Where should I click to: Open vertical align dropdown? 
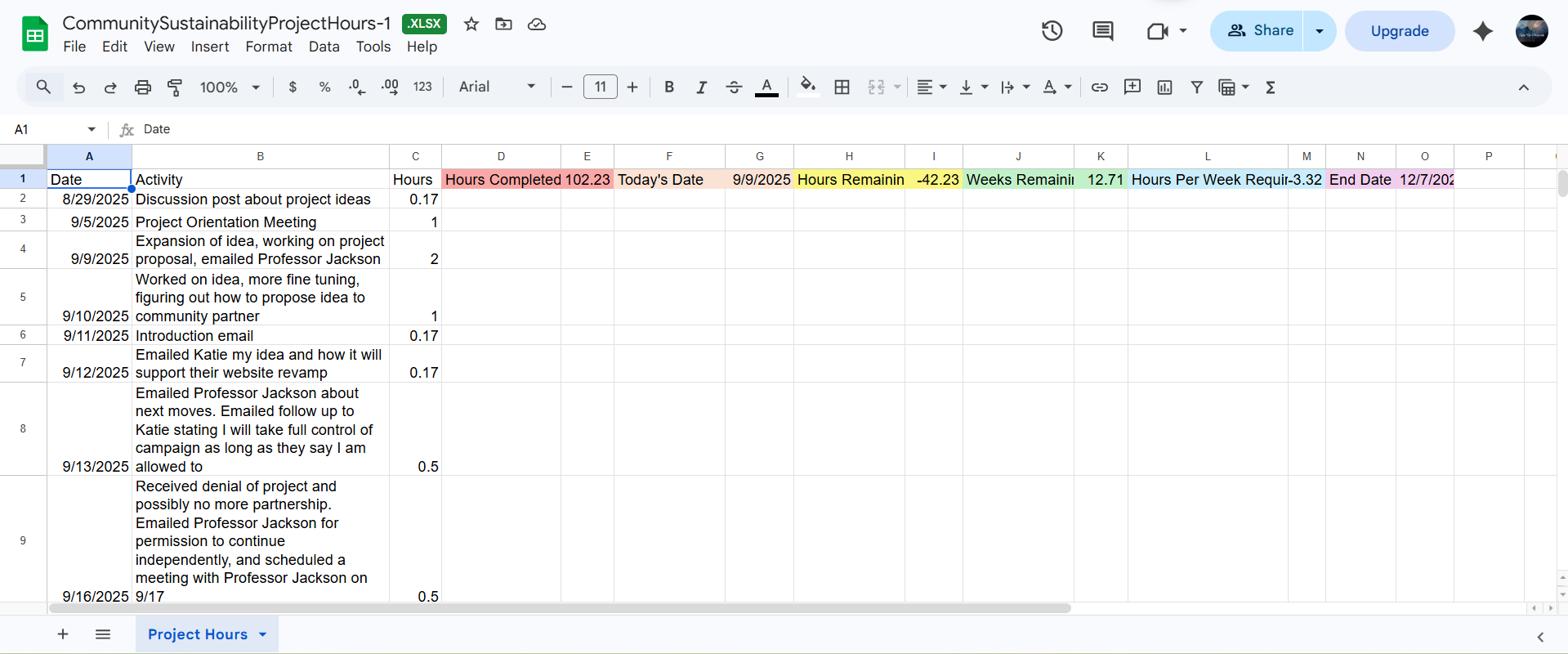click(973, 87)
